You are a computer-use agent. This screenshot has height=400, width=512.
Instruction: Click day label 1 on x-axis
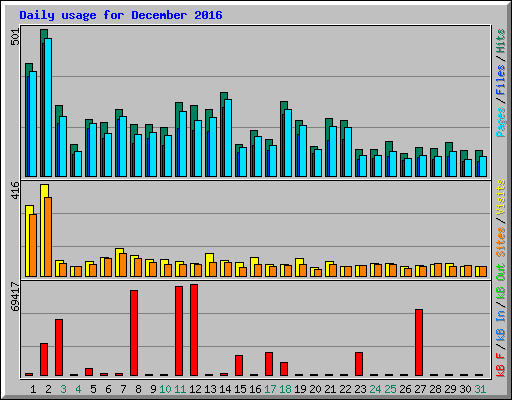[33, 389]
